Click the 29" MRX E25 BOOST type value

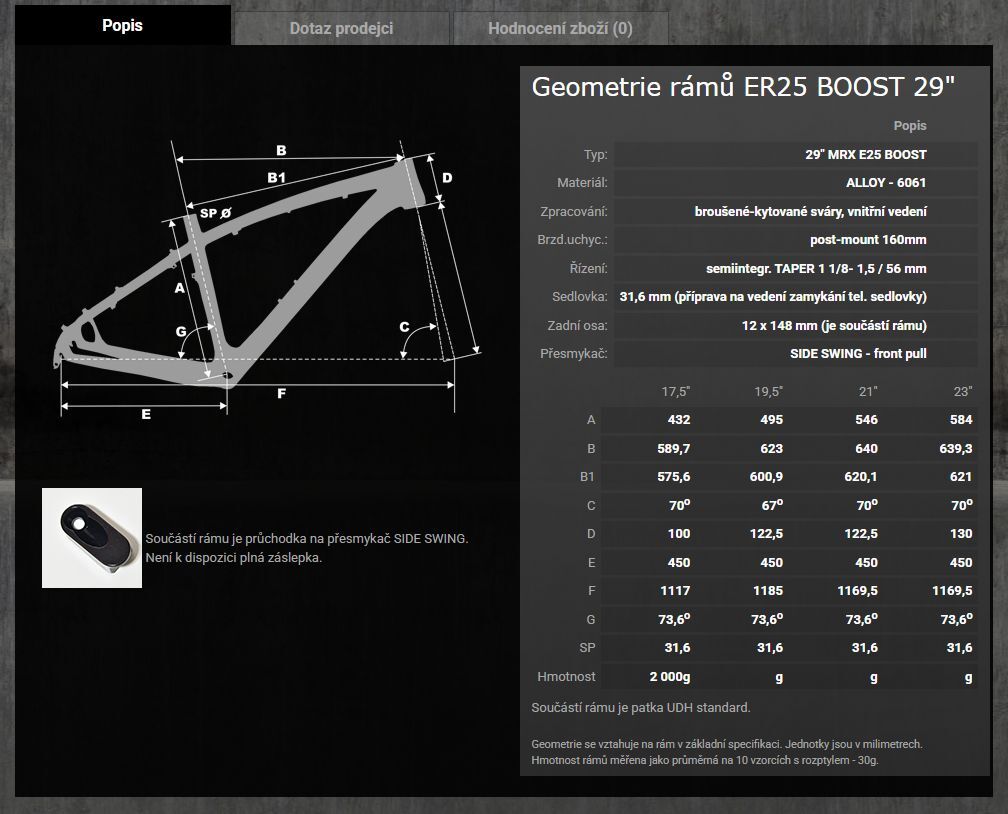coord(865,154)
